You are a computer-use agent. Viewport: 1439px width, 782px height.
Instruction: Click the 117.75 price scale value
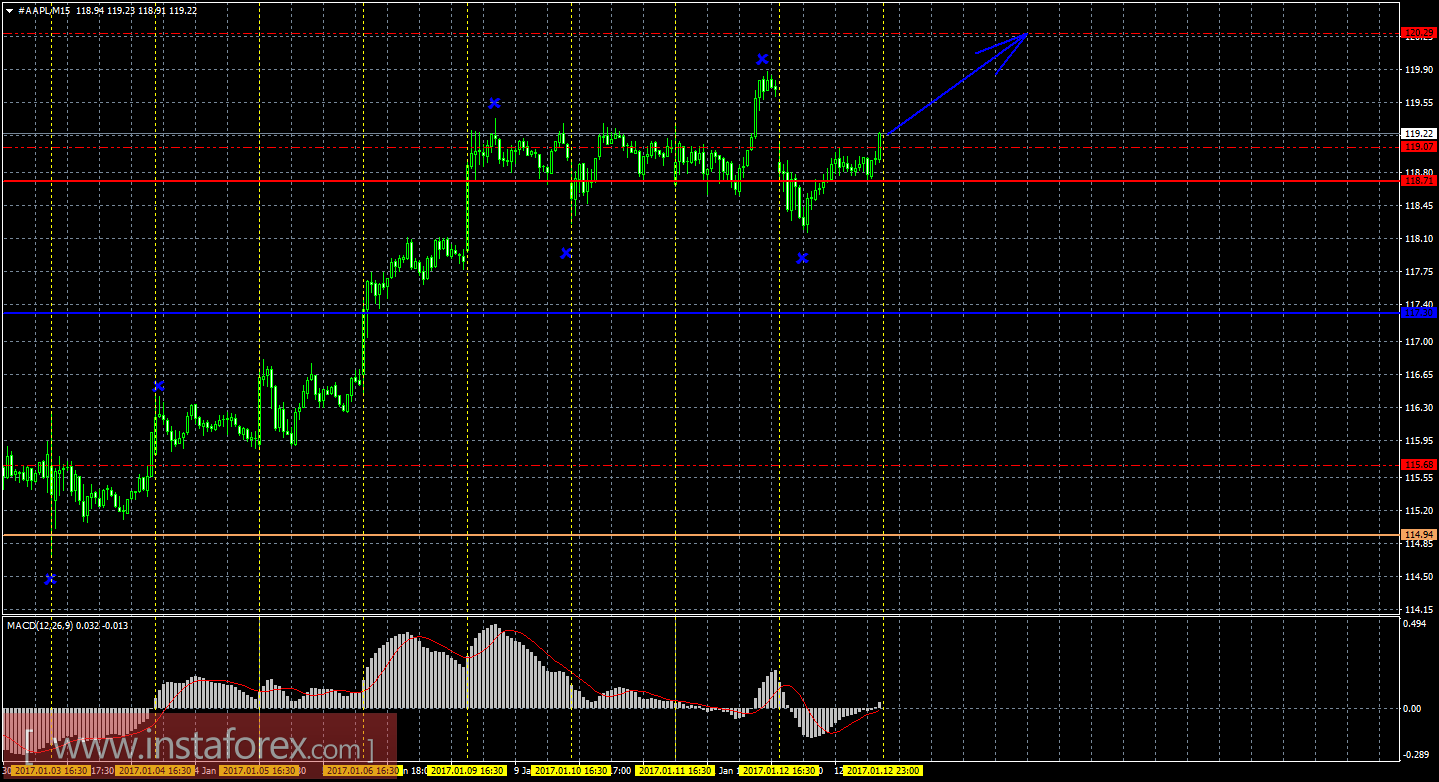pyautogui.click(x=1417, y=272)
